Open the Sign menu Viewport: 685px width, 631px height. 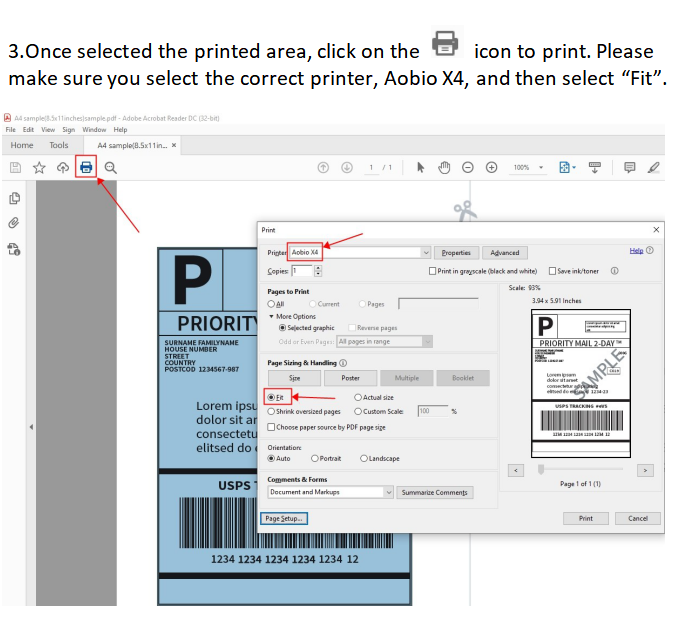[69, 130]
